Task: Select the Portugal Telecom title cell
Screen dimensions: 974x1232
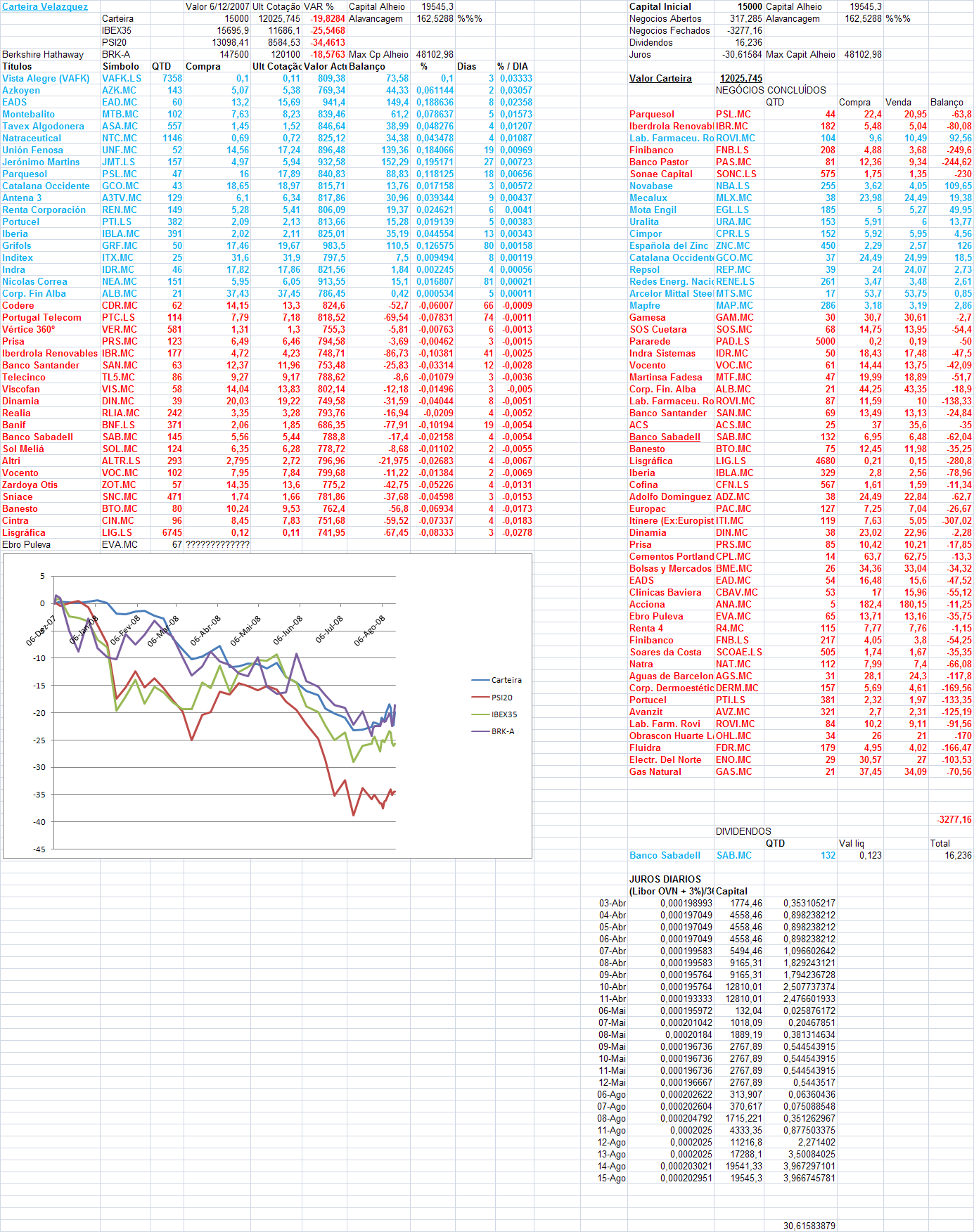Action: (41, 318)
